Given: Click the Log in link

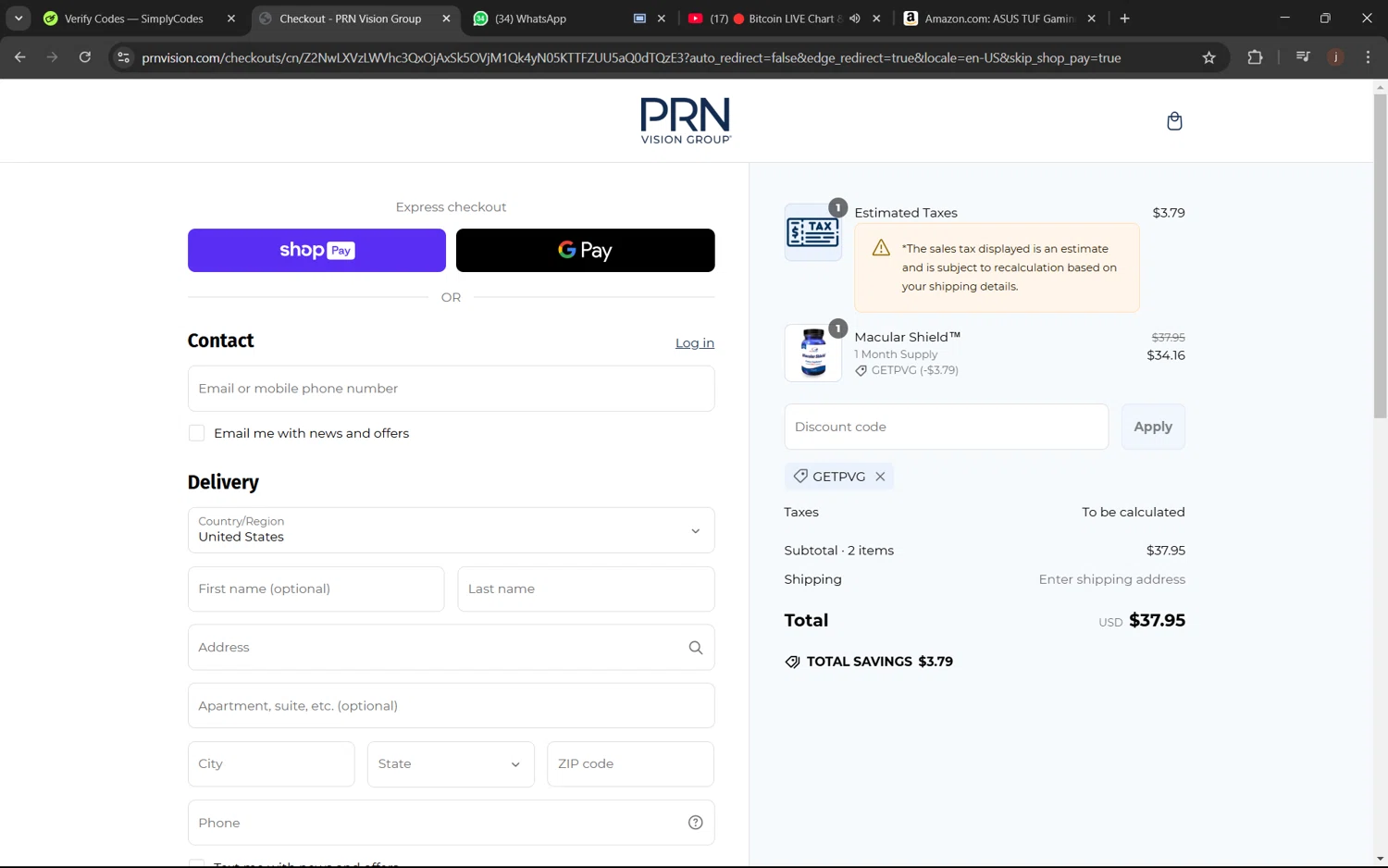Looking at the screenshot, I should 694,343.
